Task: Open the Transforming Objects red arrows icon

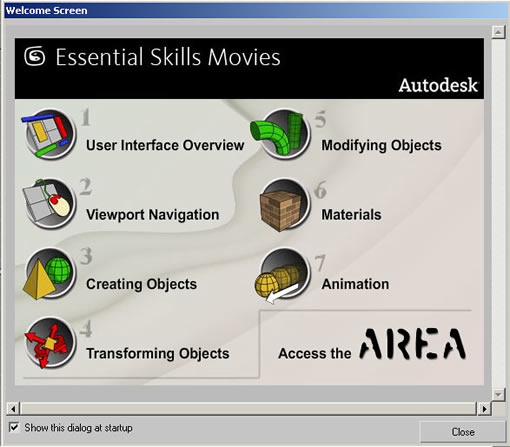Action: tap(49, 343)
